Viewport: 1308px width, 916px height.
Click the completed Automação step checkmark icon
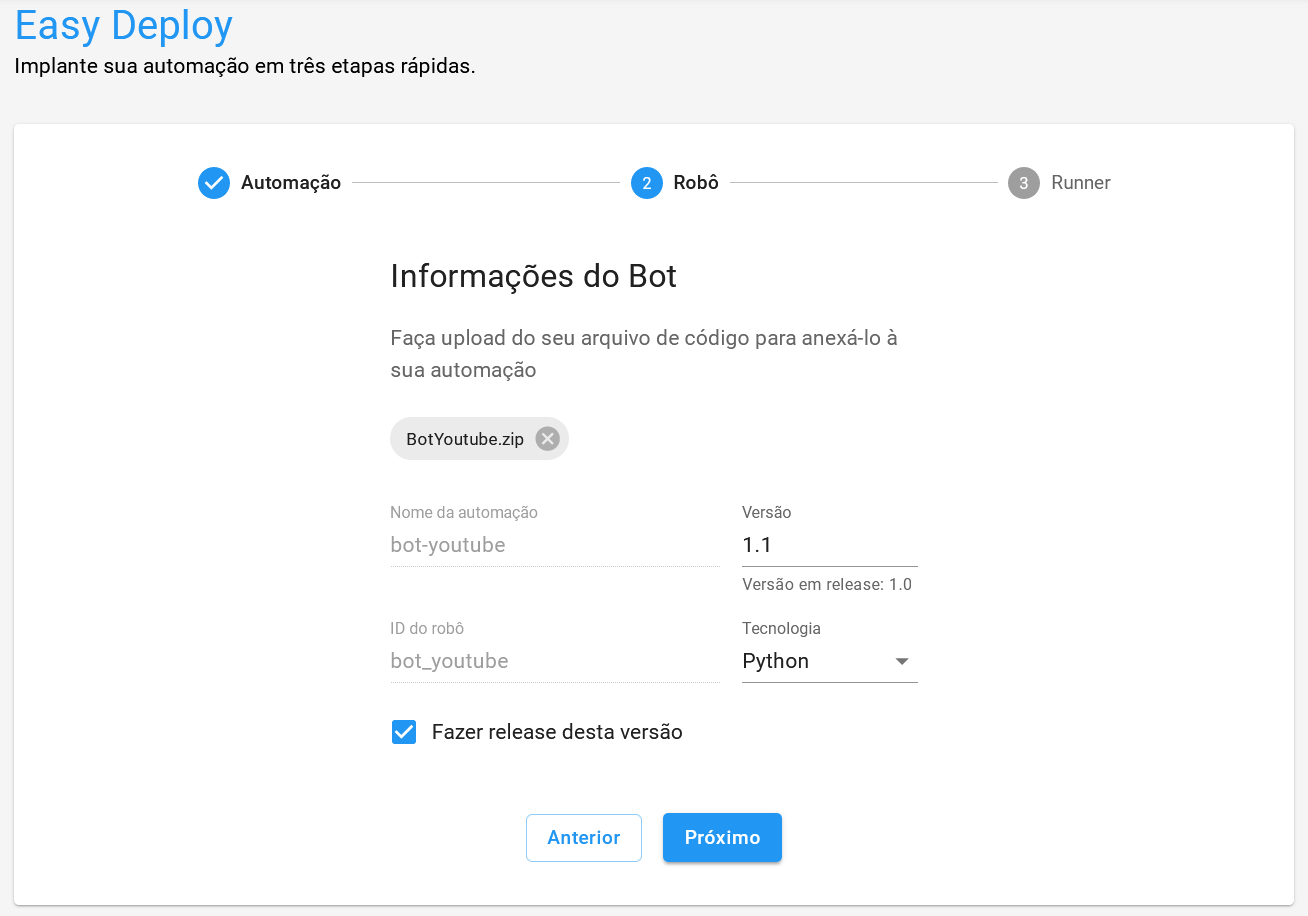click(x=214, y=183)
